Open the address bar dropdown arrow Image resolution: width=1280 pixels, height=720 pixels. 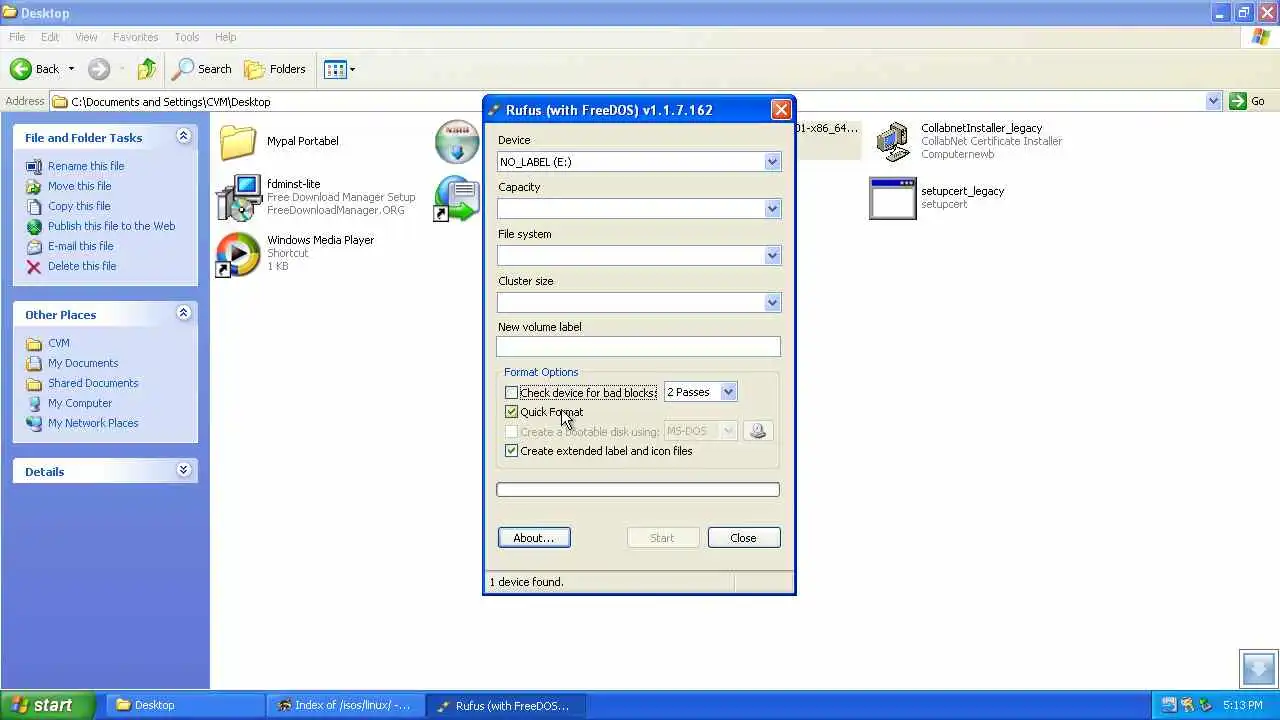pyautogui.click(x=1213, y=101)
